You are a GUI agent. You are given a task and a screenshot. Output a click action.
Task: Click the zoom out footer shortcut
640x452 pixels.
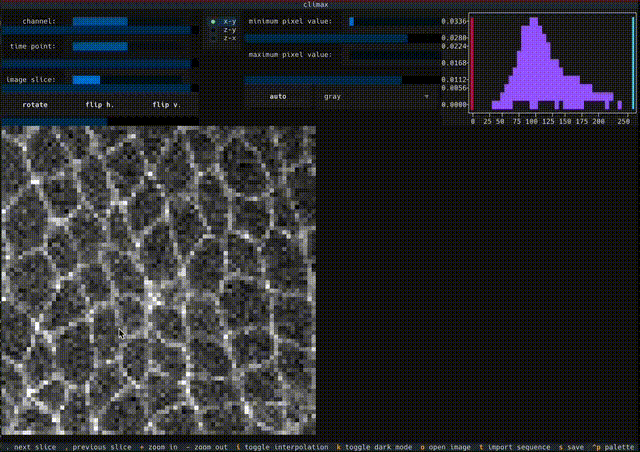point(207,447)
